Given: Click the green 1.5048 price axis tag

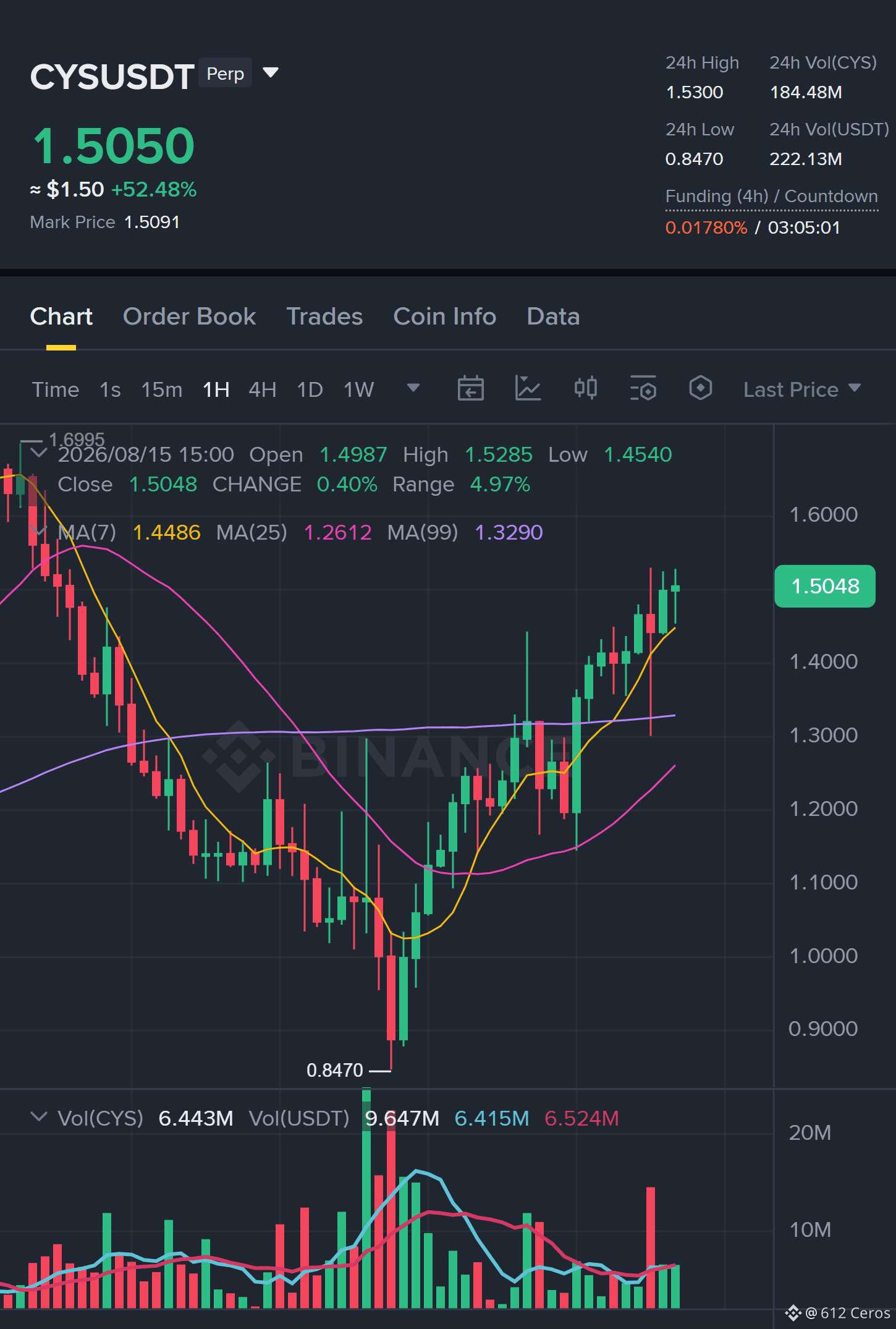Looking at the screenshot, I should click(x=825, y=586).
